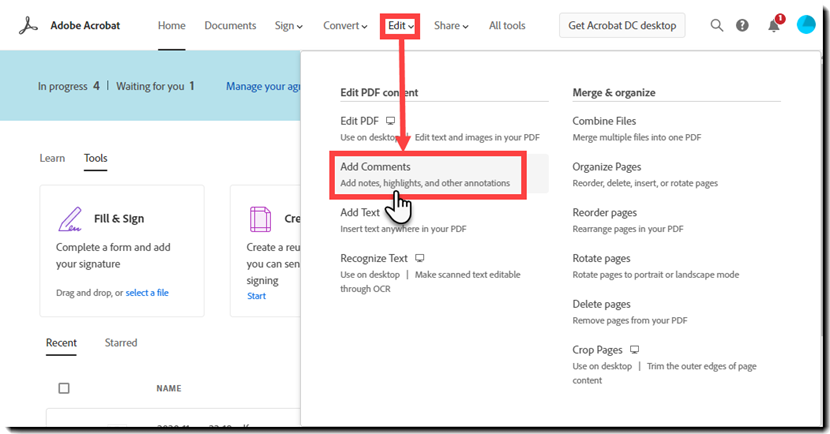Click the In progress 4 status

point(69,86)
